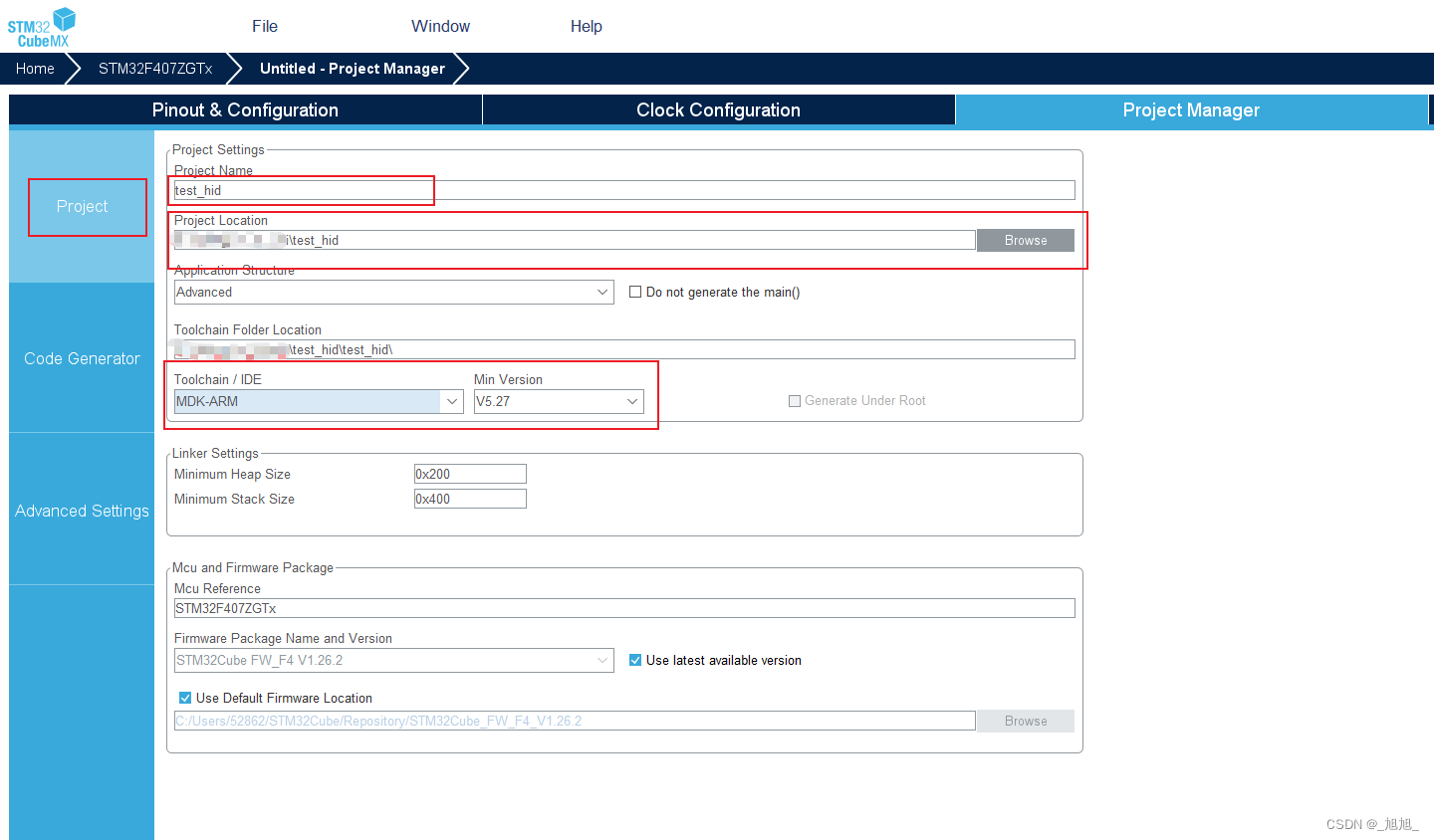Click the Minimum Stack Size field

(470, 499)
